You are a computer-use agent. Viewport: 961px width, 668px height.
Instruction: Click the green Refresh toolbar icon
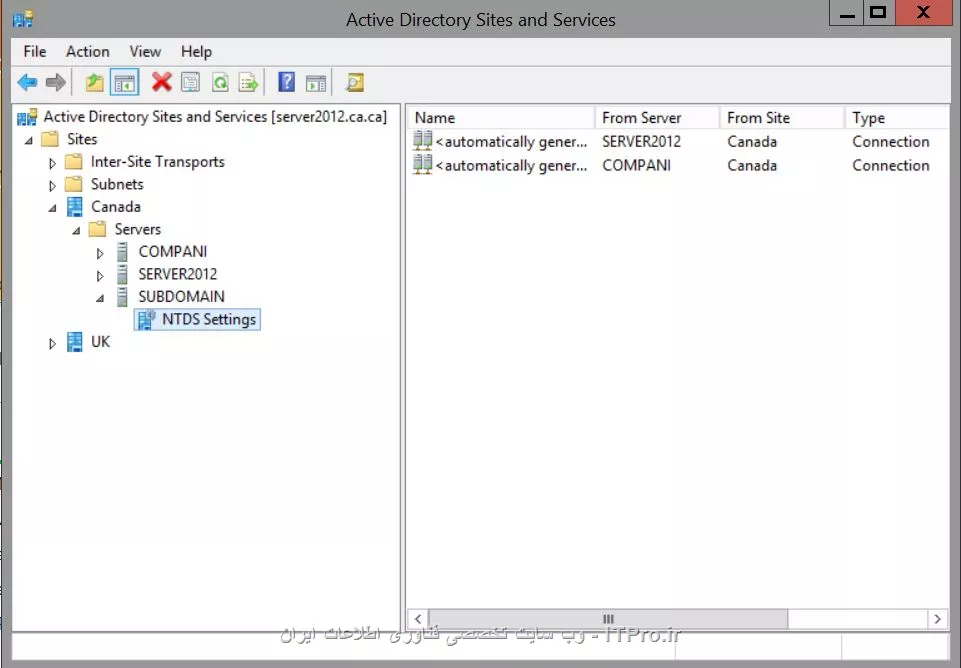click(x=220, y=82)
